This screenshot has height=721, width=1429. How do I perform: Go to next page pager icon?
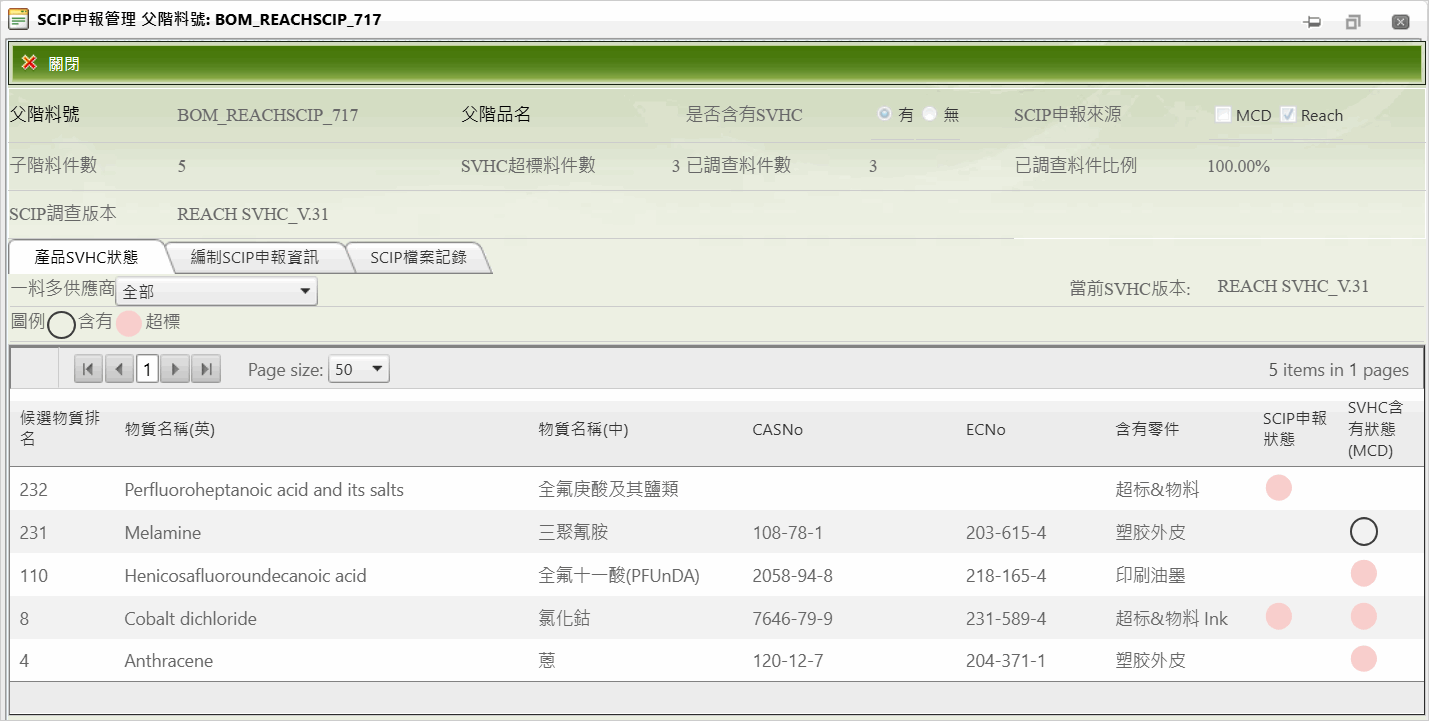pyautogui.click(x=176, y=369)
